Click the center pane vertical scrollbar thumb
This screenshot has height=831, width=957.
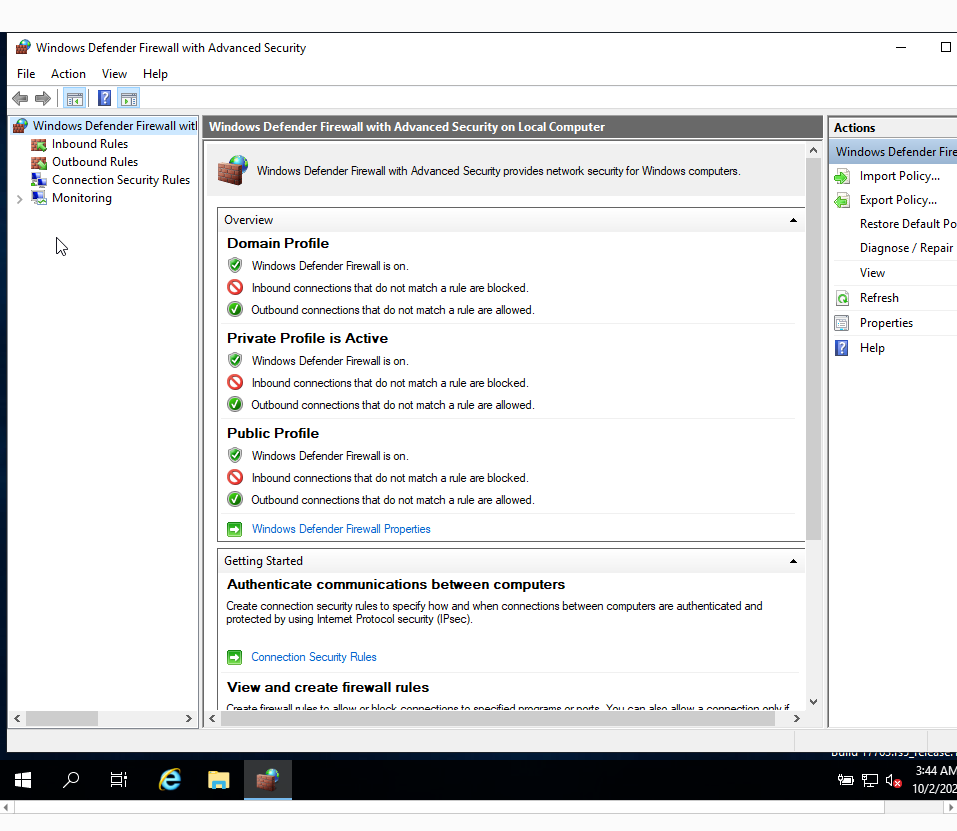click(813, 348)
